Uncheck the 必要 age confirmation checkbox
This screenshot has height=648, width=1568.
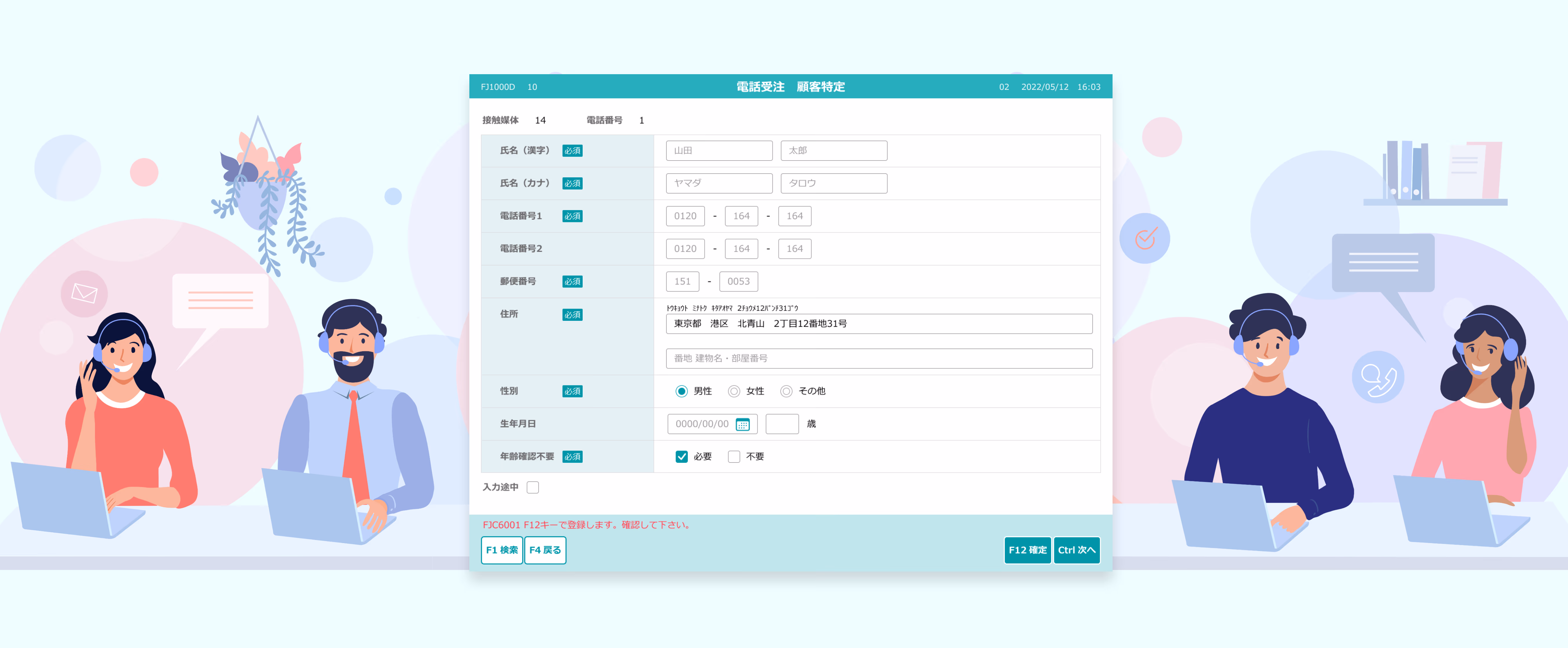tap(681, 457)
